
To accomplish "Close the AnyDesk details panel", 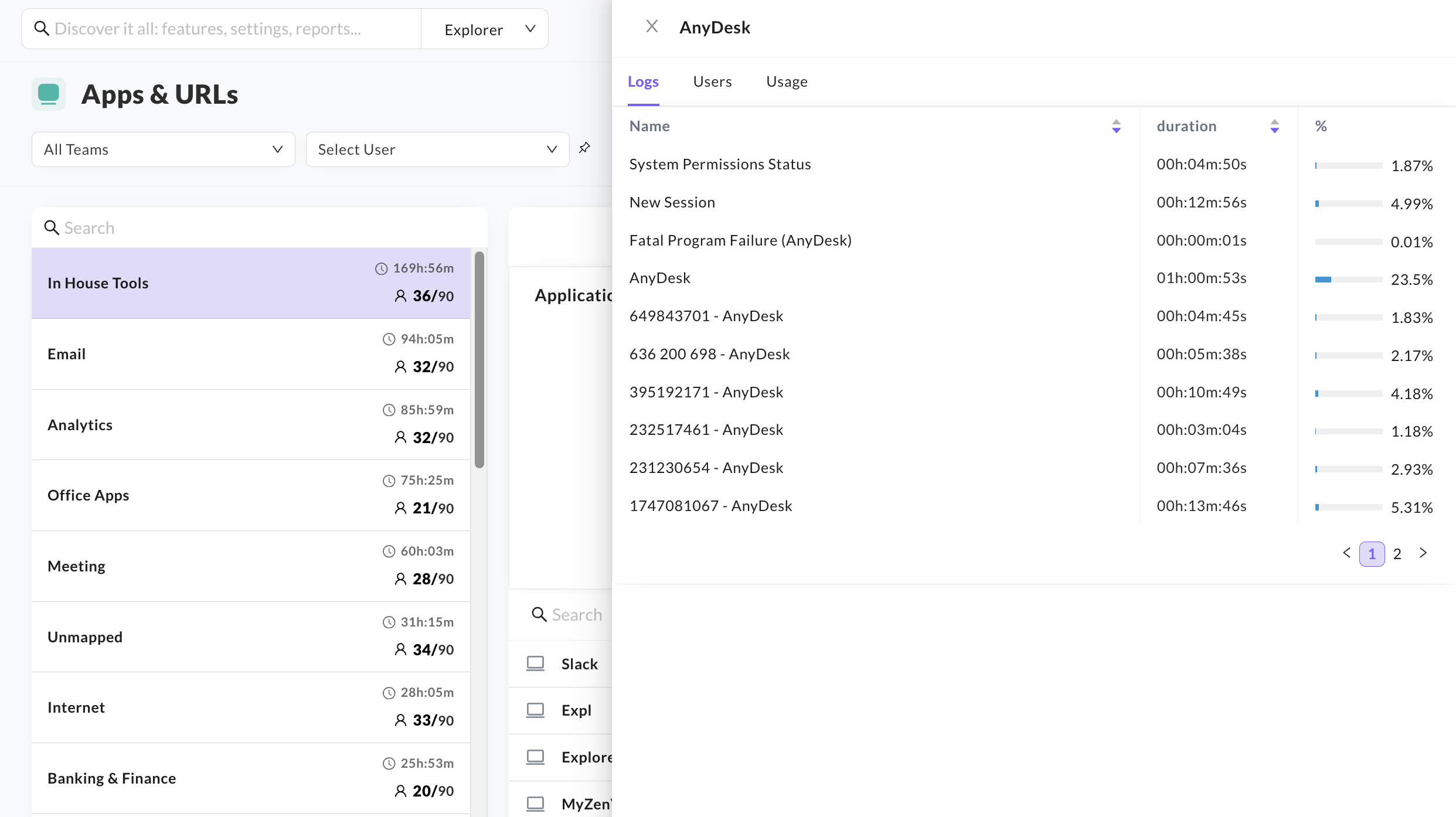I will coord(652,26).
